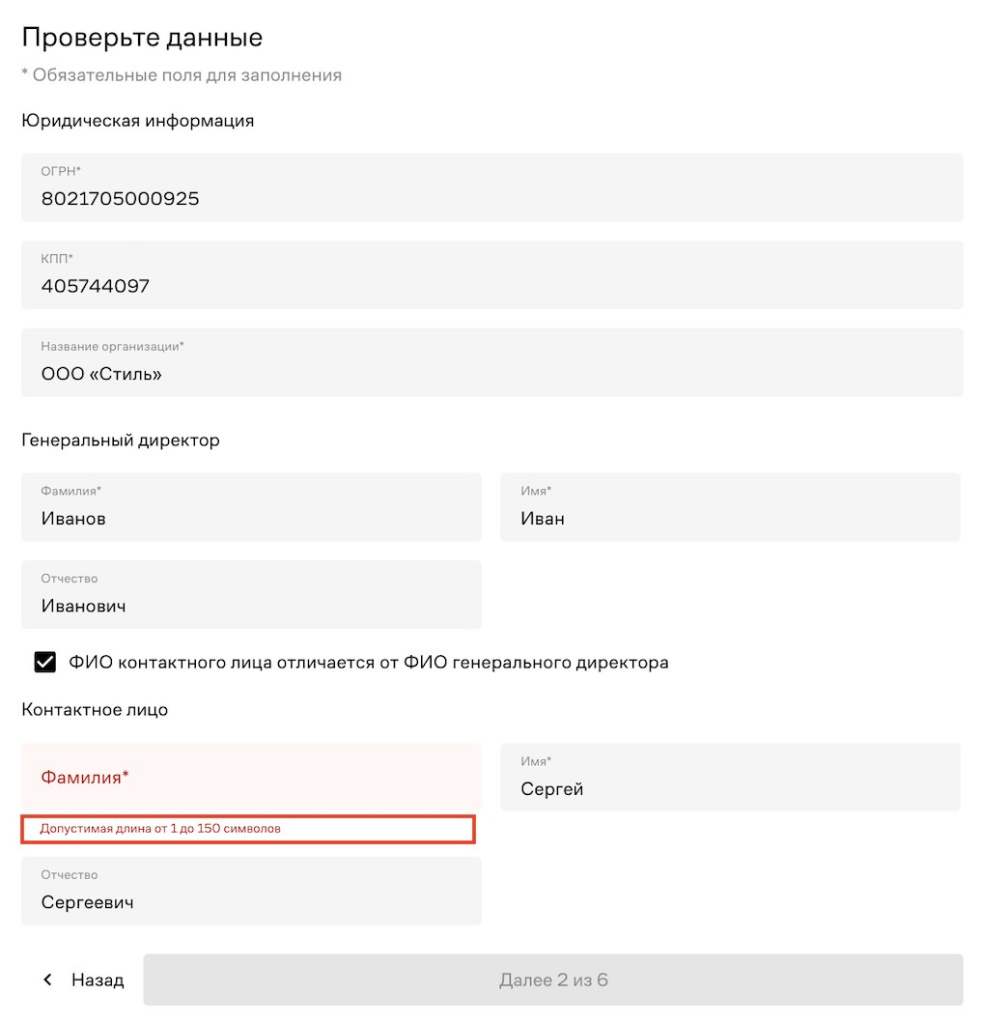Click the required fields note text
The image size is (981, 1024).
tap(182, 75)
